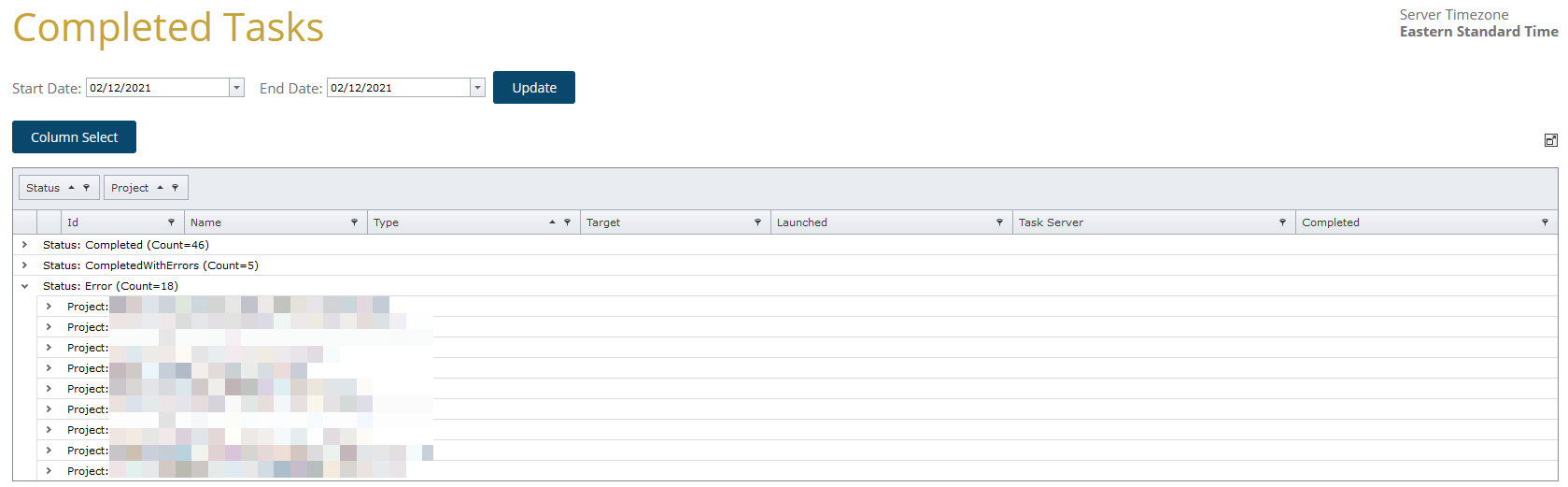The image size is (1568, 487).
Task: Expand Status: CompletedWithErrors group
Action: (x=24, y=265)
